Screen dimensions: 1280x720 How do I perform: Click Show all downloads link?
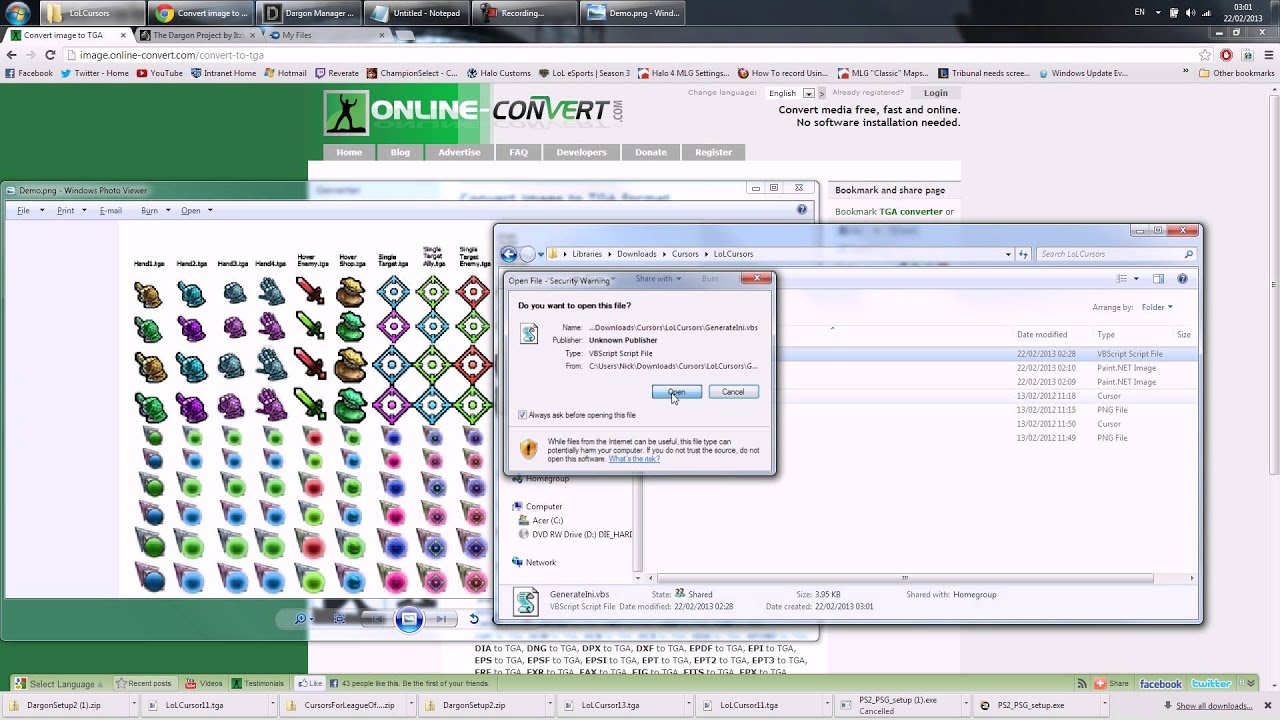pos(1214,705)
